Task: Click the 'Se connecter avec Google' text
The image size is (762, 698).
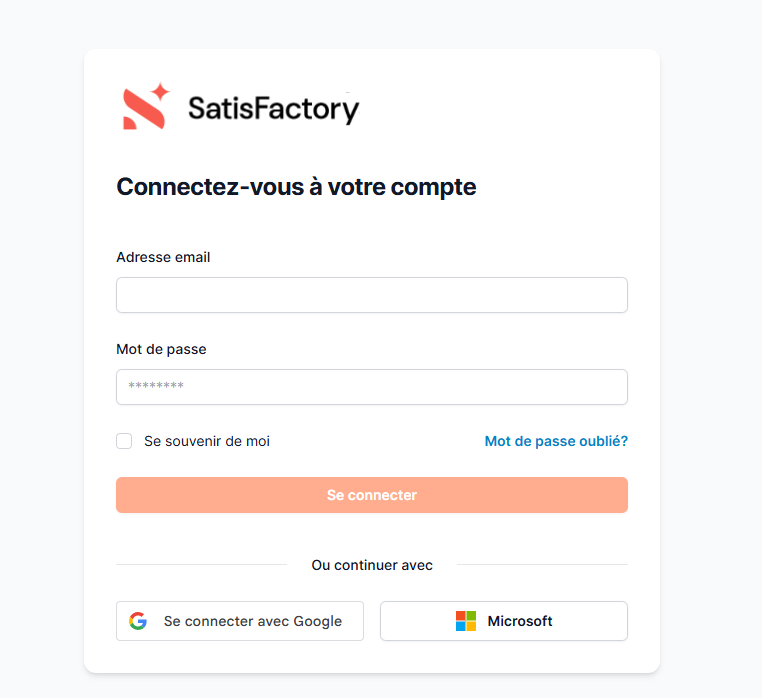Action: 253,621
